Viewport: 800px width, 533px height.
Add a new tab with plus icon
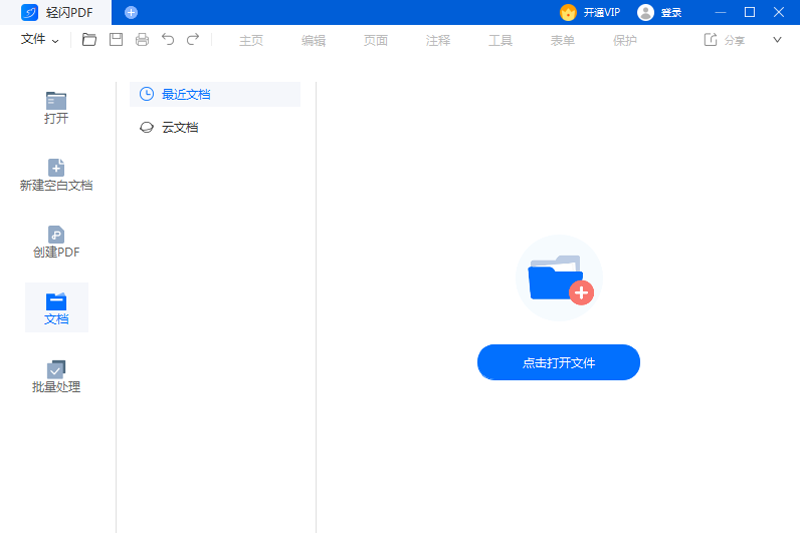click(131, 12)
